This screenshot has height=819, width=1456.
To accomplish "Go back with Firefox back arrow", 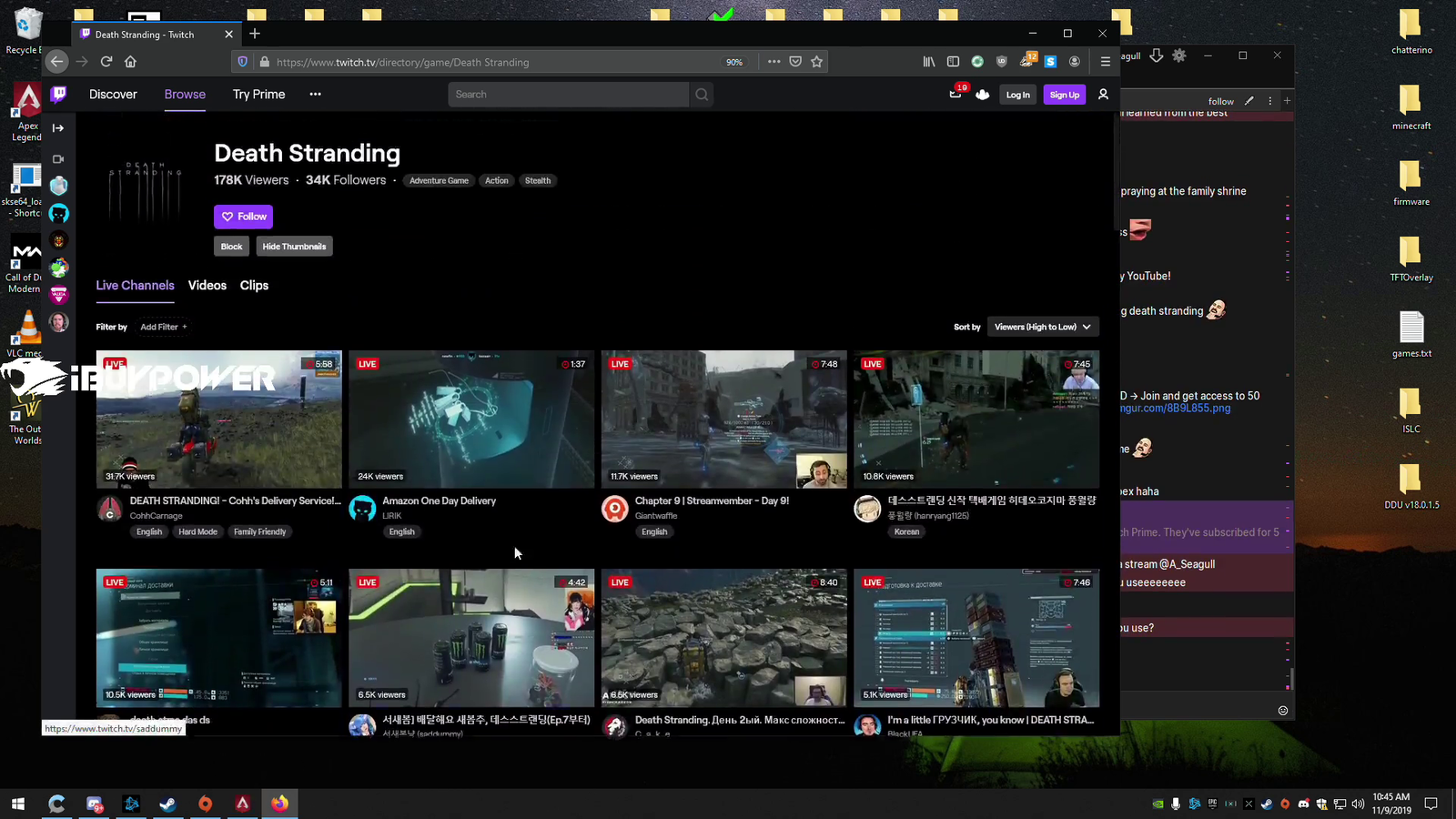I will tap(57, 62).
